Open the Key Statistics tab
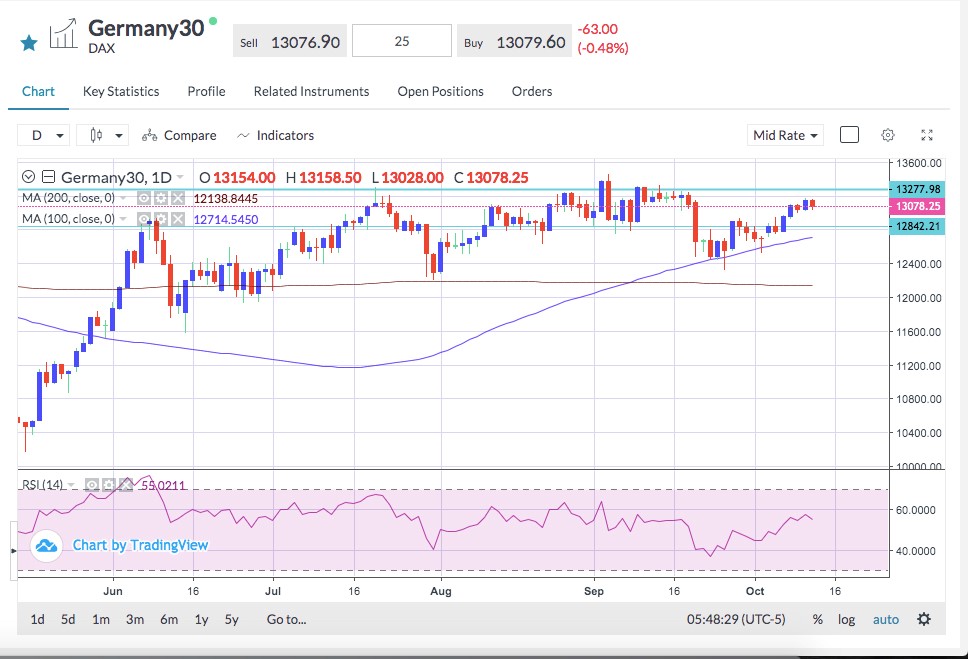968x659 pixels. point(121,91)
